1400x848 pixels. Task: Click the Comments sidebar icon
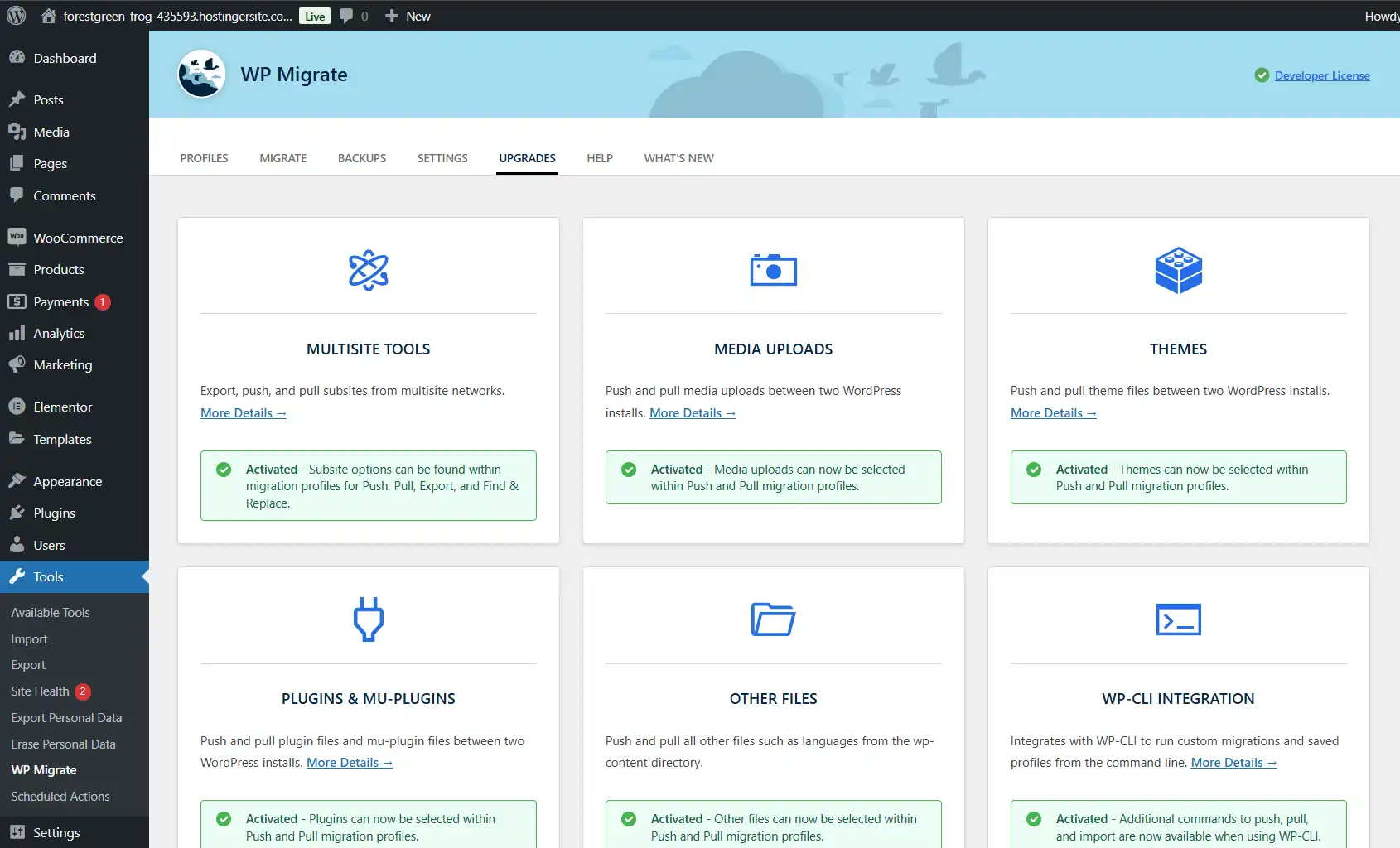17,195
